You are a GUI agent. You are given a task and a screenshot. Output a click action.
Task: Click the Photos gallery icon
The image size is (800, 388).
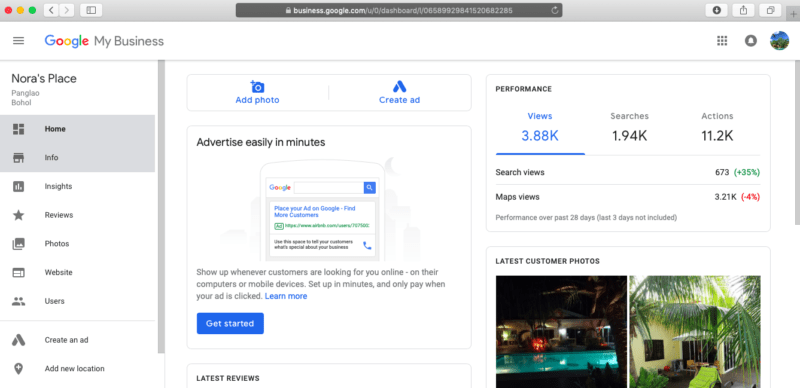(18, 244)
